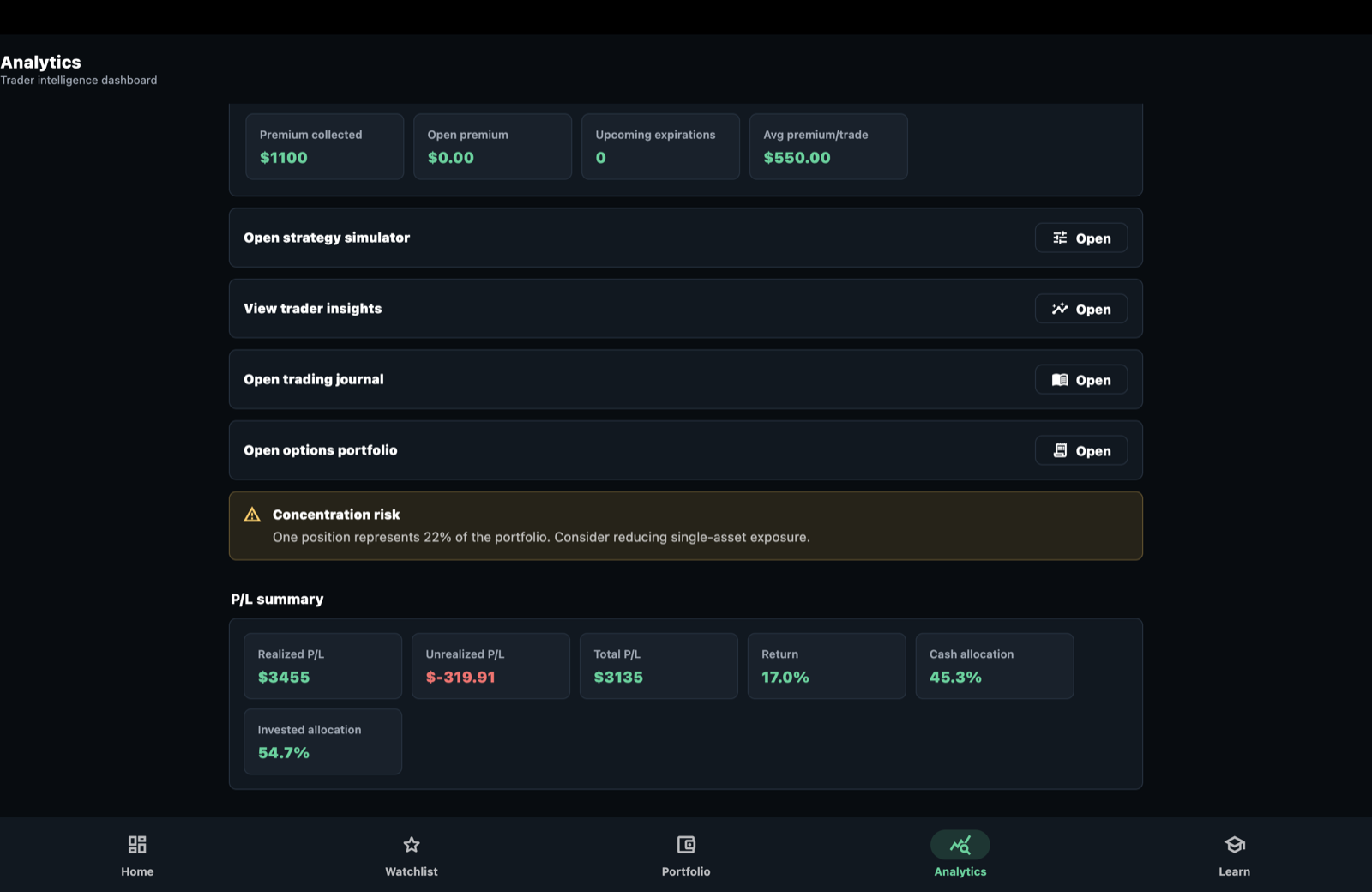Screen dimensions: 1372x892
Task: Select the Analytics tab label
Action: click(x=960, y=871)
